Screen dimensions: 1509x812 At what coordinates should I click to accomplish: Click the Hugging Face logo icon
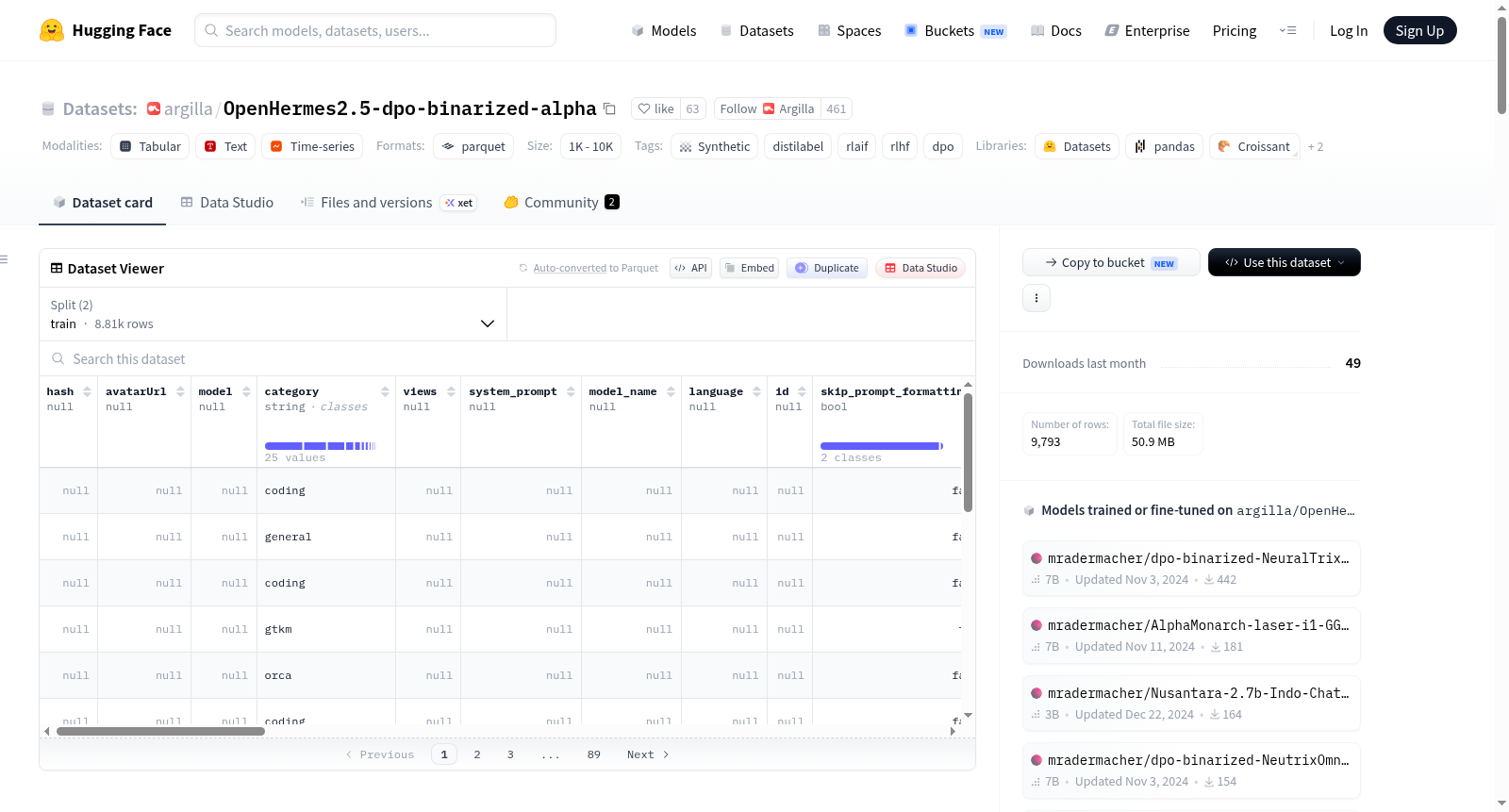[52, 30]
